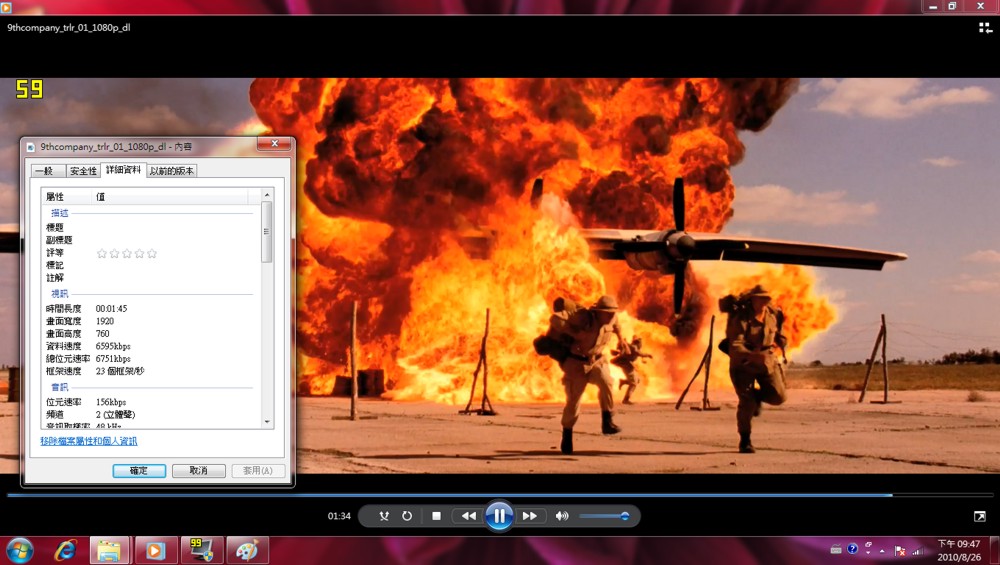Click the 00:01:45 duration value
The height and width of the screenshot is (565, 1000).
112,309
